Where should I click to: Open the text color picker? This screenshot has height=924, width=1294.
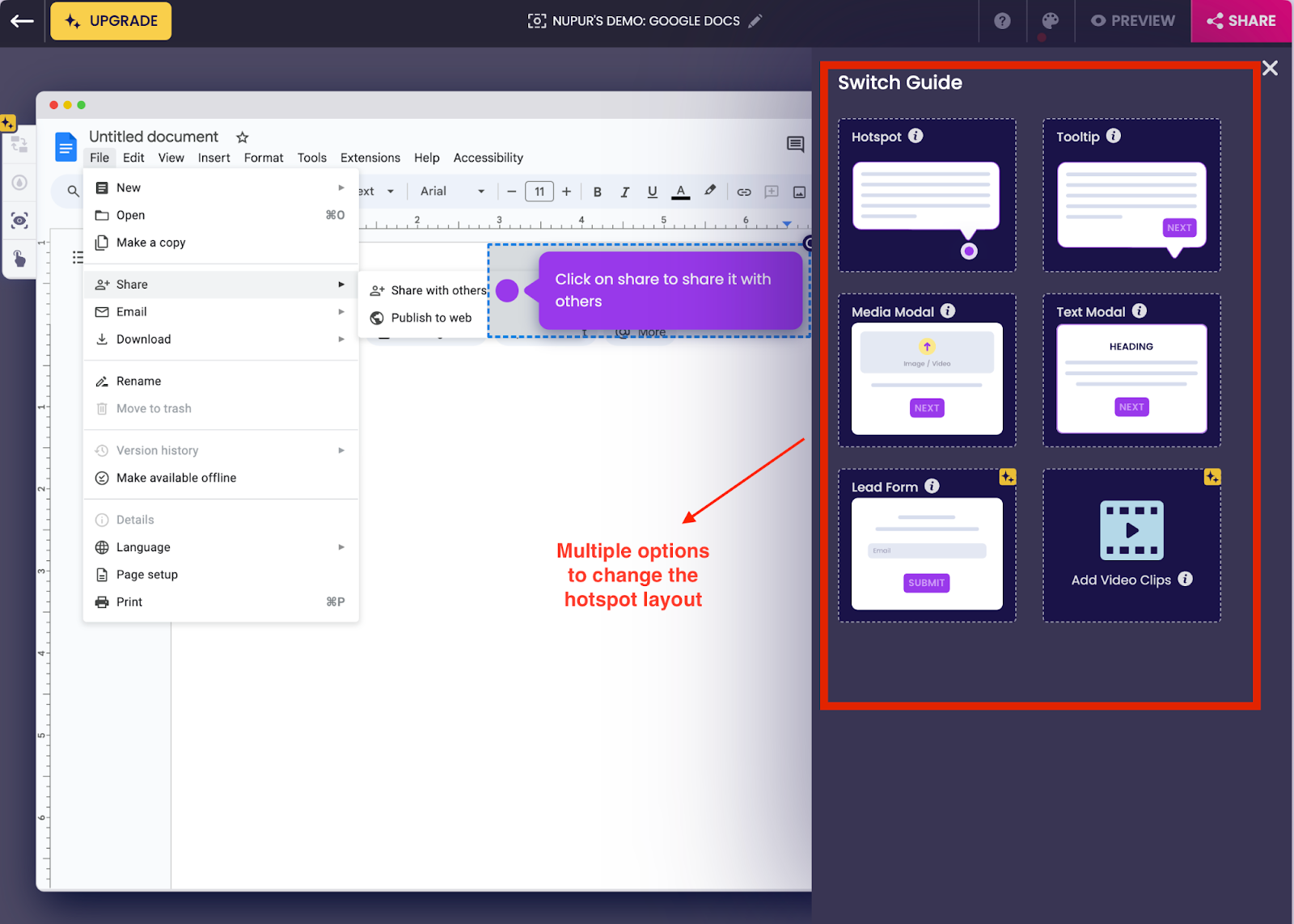click(681, 192)
